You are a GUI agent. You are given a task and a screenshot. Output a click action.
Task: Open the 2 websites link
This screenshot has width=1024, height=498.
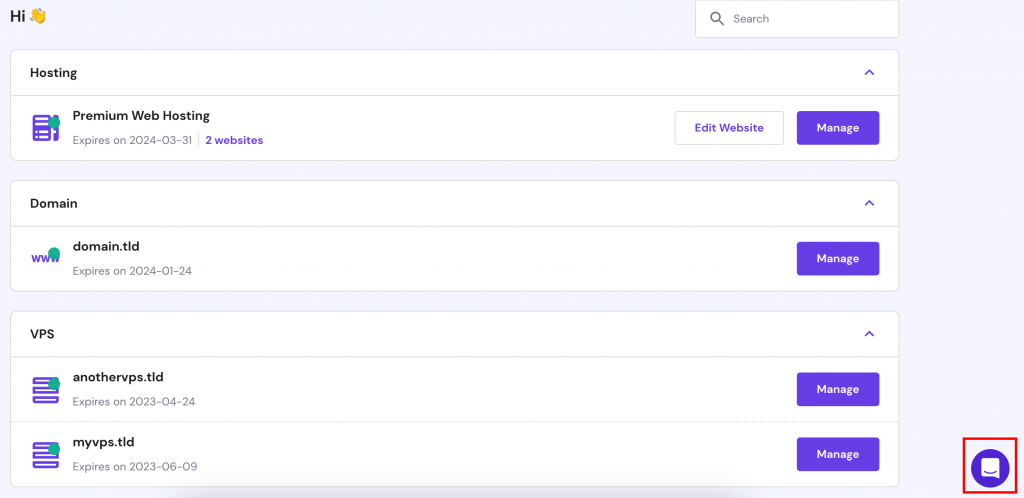tap(234, 141)
